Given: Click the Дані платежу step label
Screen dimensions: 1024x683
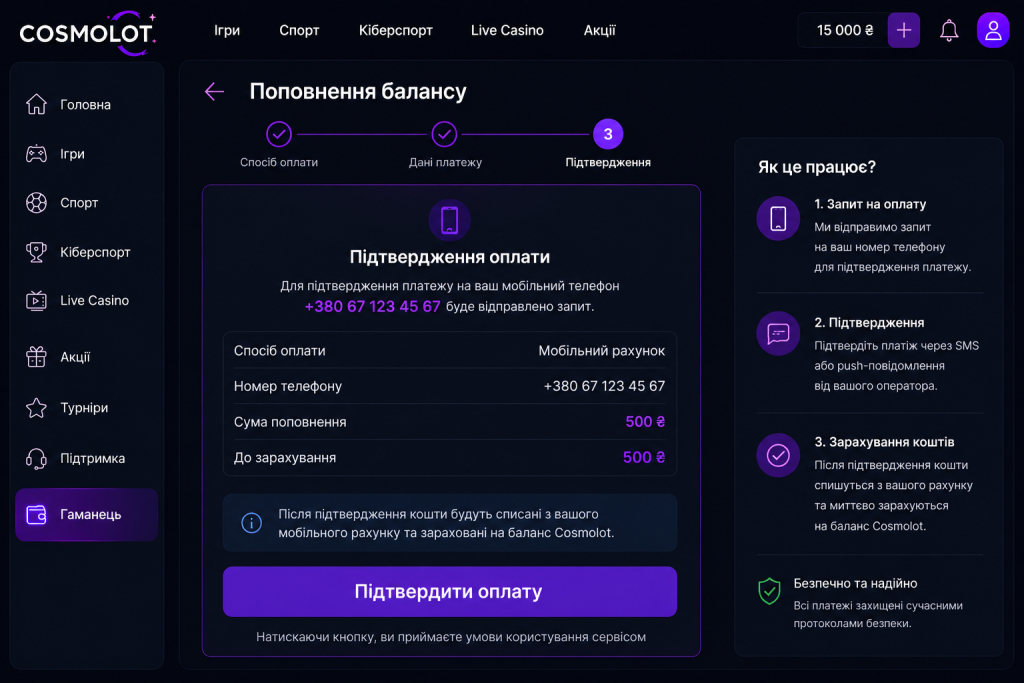Looking at the screenshot, I should [445, 163].
